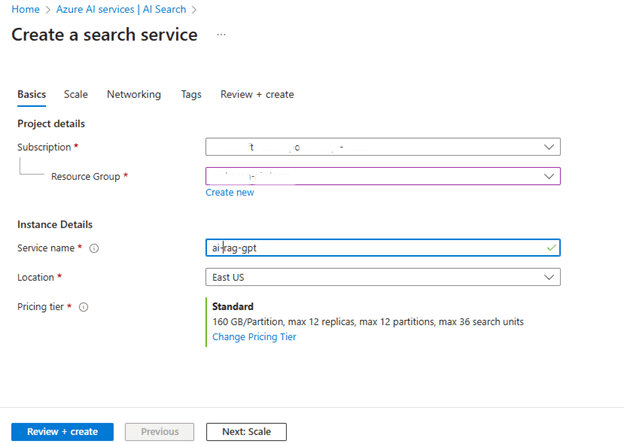Open the Resource Group dropdown
The image size is (624, 444).
(549, 176)
